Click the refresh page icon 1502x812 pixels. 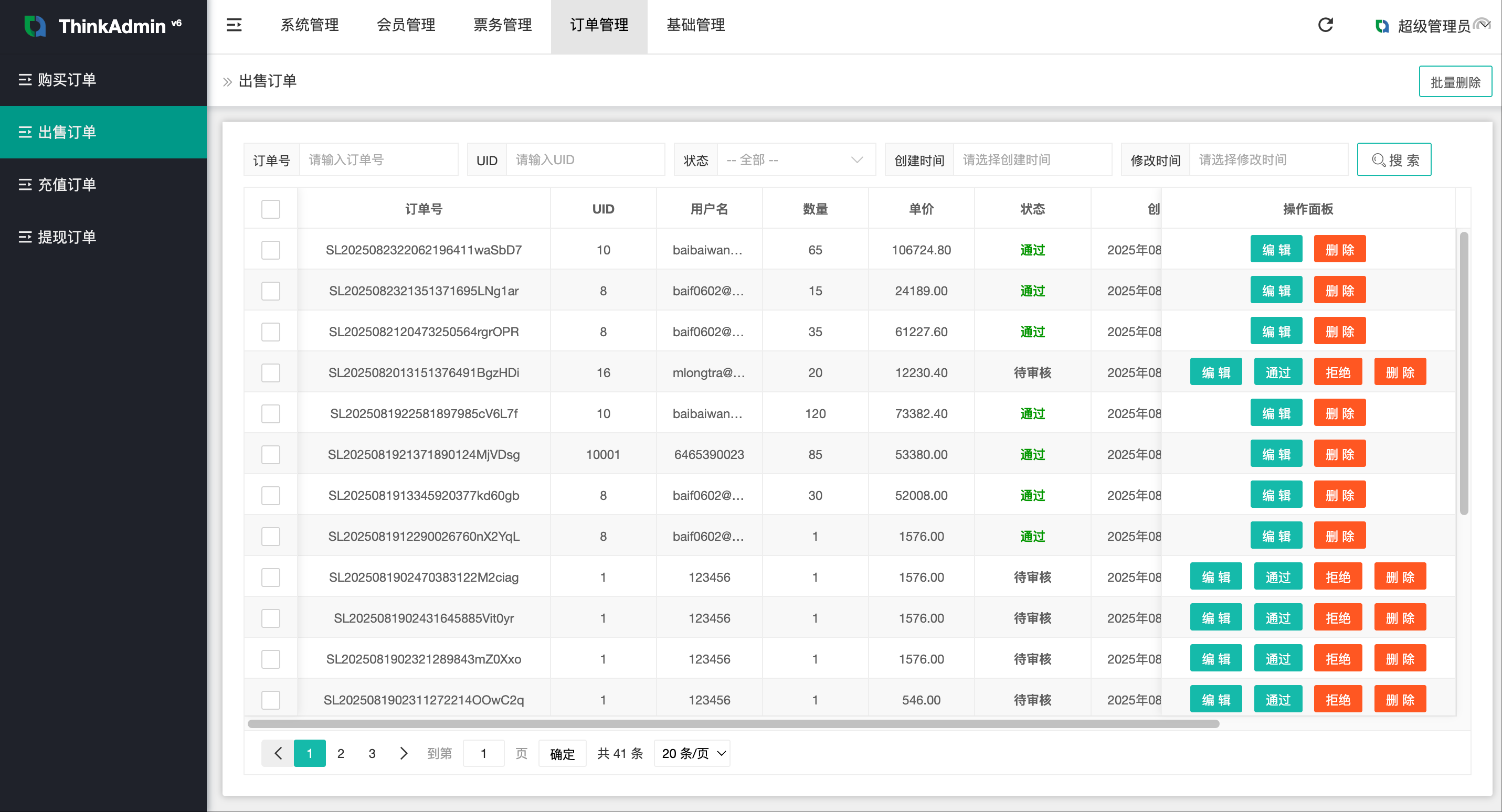pos(1325,25)
